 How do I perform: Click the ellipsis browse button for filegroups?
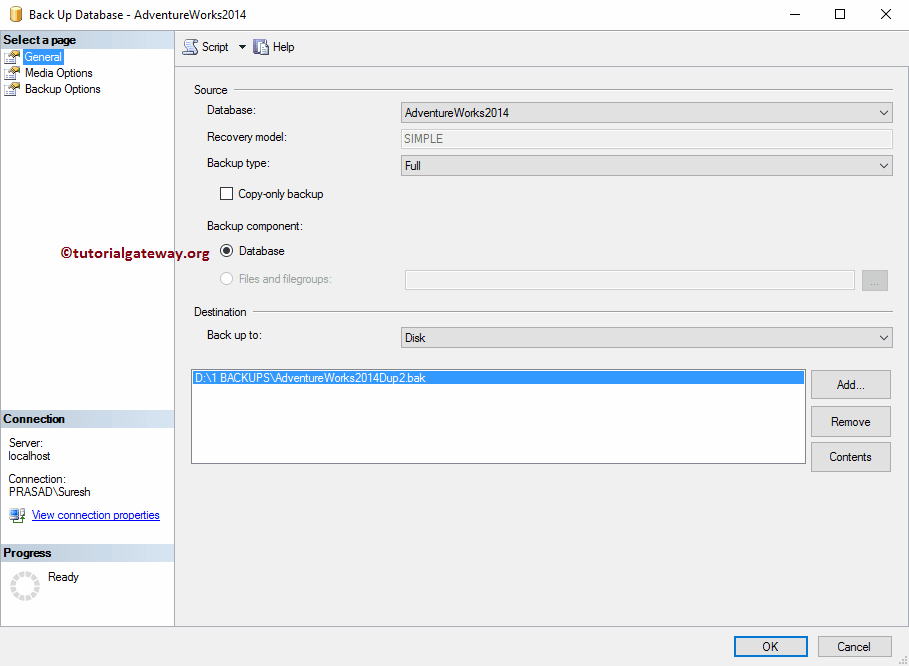pos(875,280)
